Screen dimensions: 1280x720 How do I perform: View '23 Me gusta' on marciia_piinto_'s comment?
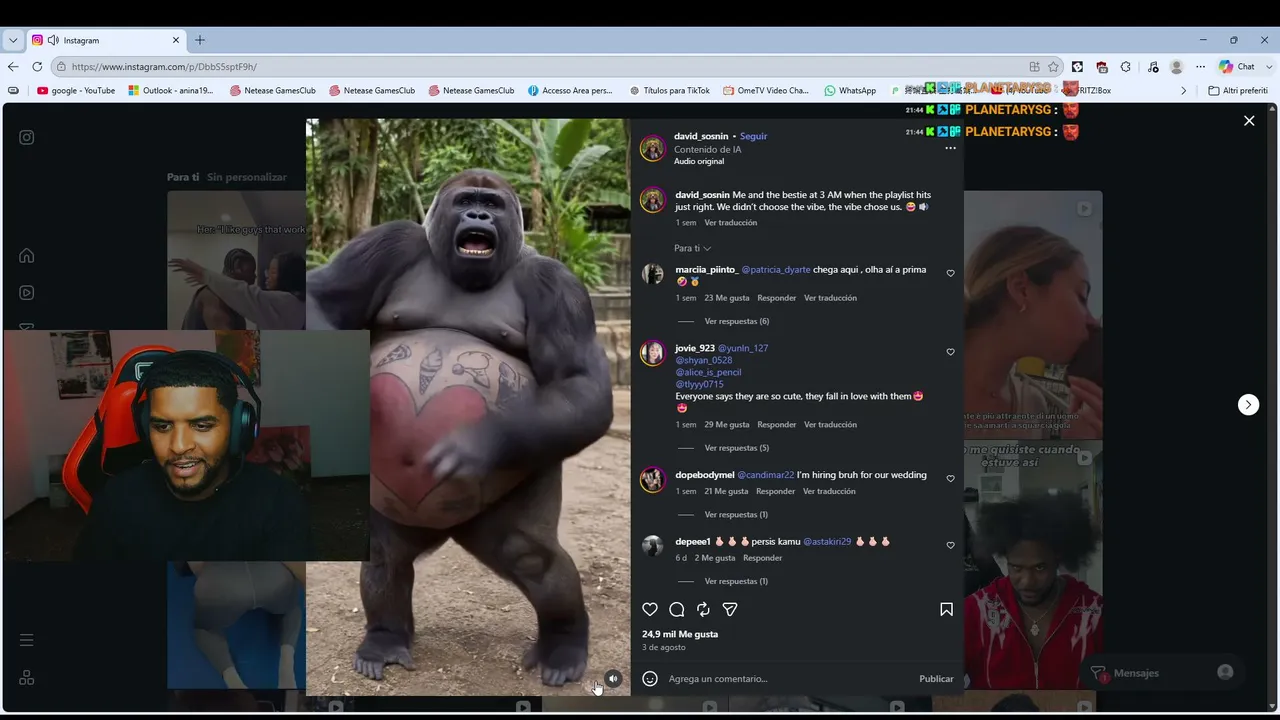pos(727,298)
